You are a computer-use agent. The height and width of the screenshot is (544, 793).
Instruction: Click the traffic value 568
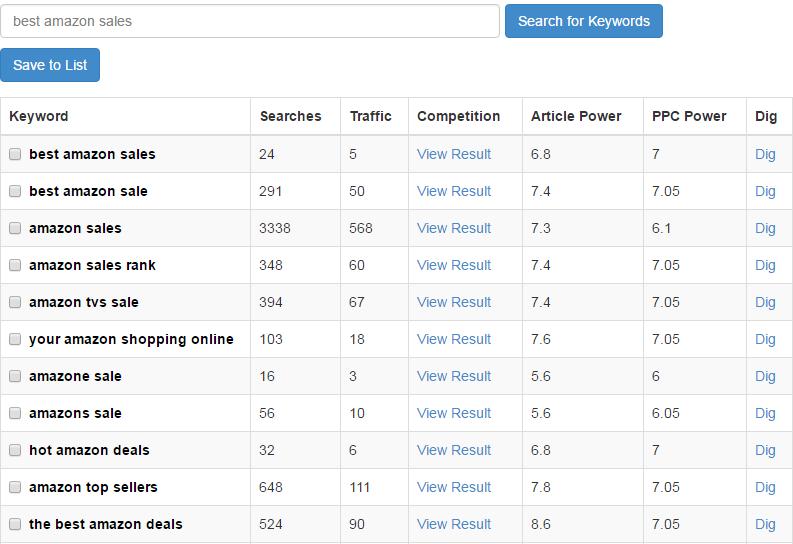[361, 228]
